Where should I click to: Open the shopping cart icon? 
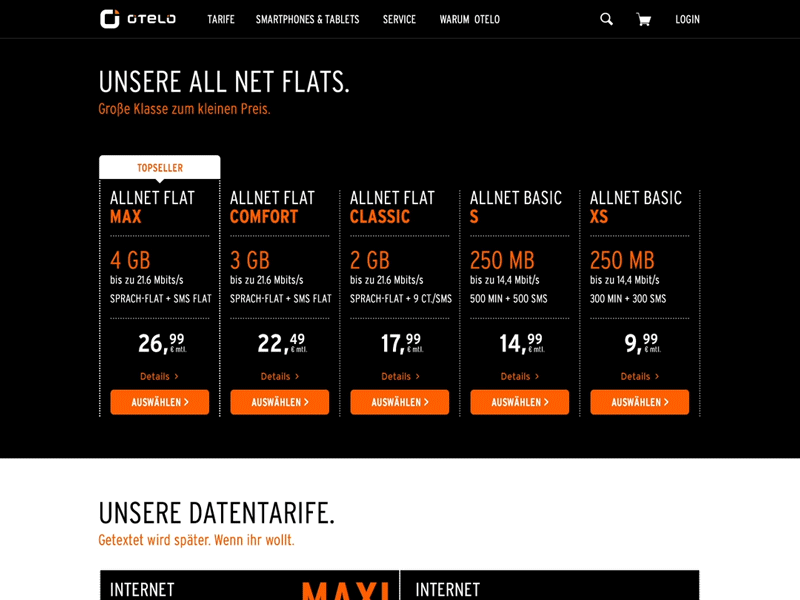point(643,19)
